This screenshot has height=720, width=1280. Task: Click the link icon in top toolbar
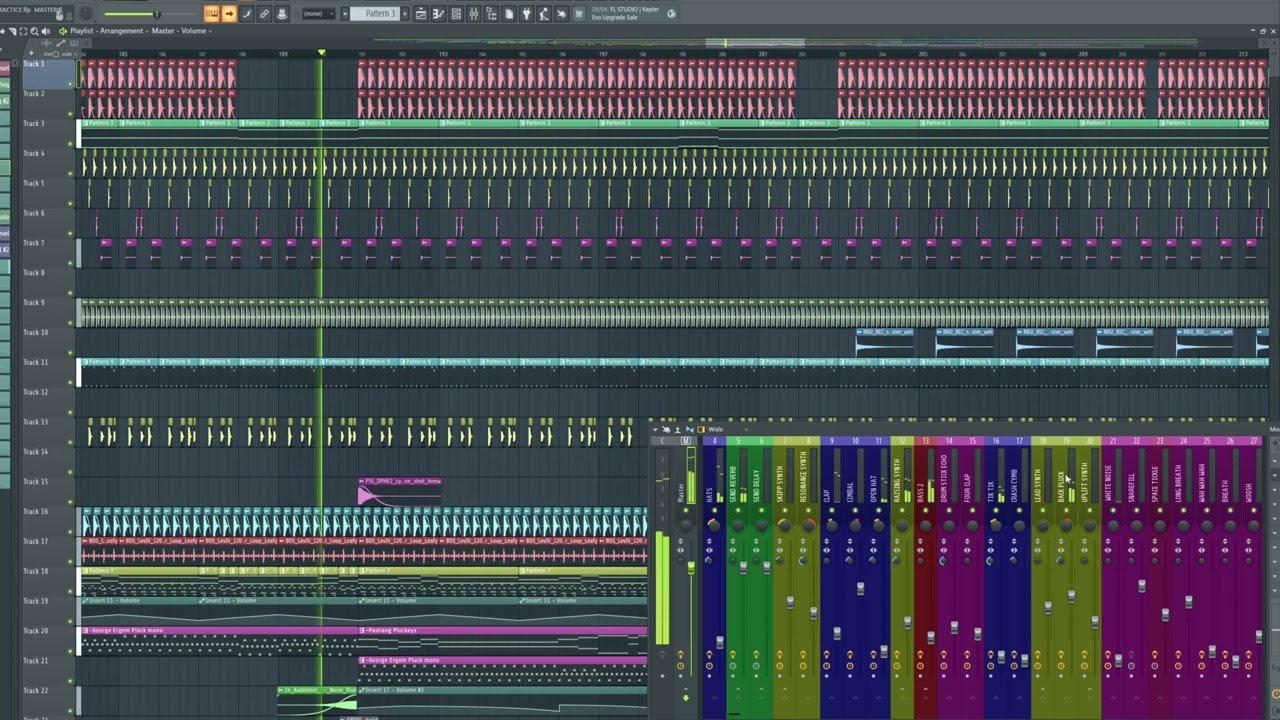pos(264,14)
